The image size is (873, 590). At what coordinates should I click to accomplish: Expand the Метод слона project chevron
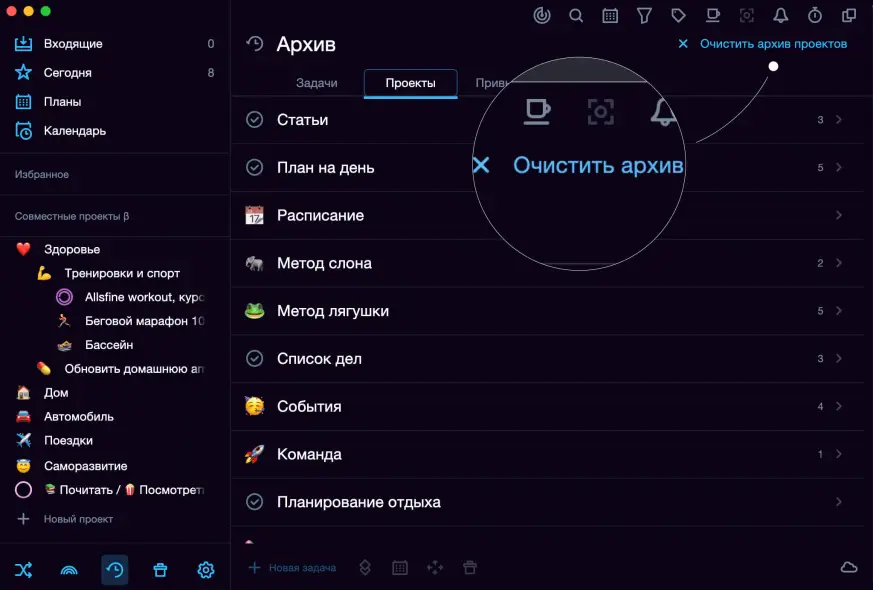(x=838, y=264)
